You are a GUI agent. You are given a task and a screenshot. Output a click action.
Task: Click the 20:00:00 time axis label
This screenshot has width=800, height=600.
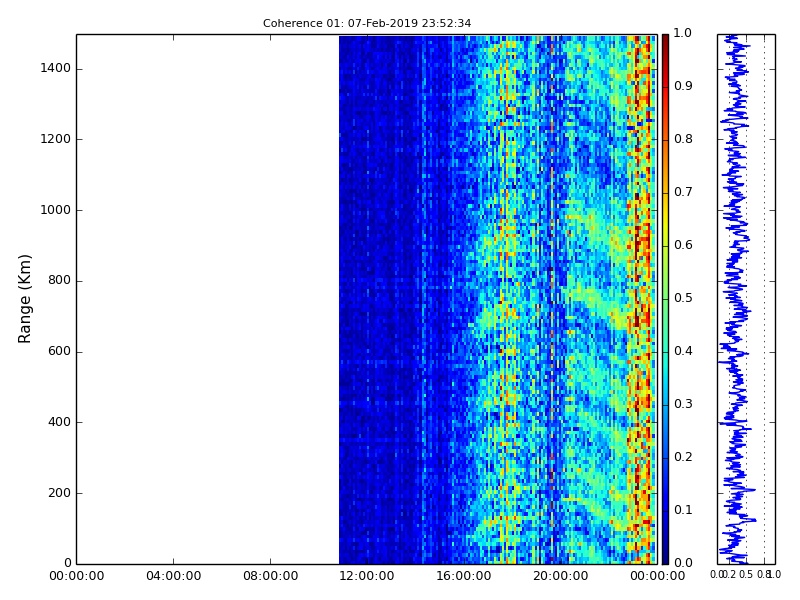click(x=561, y=576)
